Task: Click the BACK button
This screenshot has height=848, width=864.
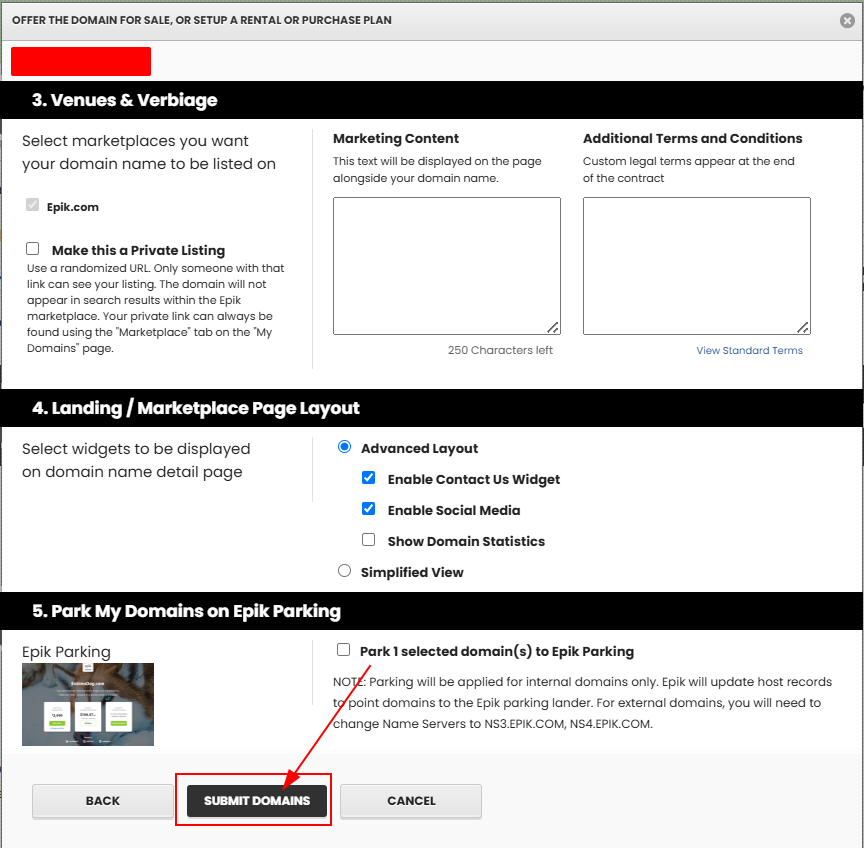Action: [102, 801]
